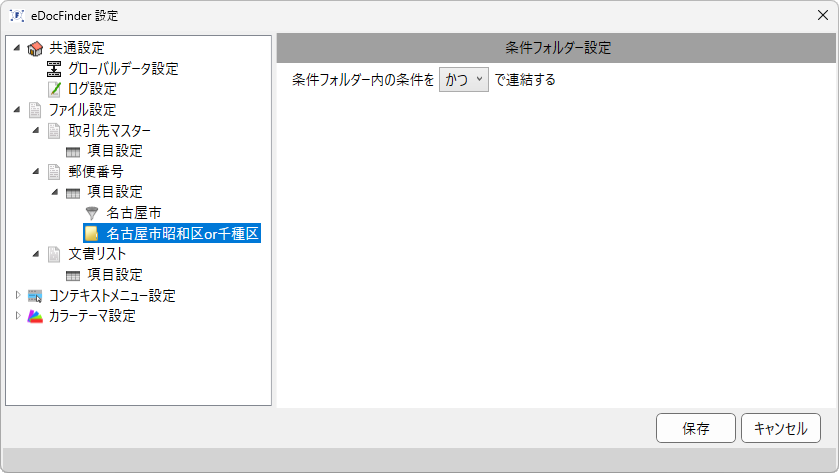Select 項目設定 under 文書リスト
839x473 pixels.
click(x=115, y=275)
